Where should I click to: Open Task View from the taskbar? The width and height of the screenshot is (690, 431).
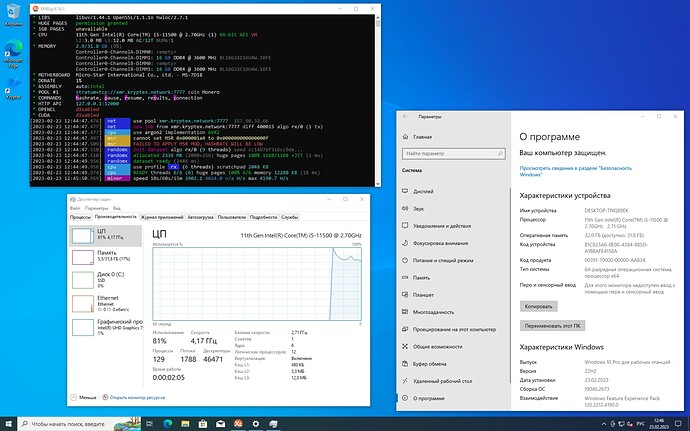[x=150, y=424]
